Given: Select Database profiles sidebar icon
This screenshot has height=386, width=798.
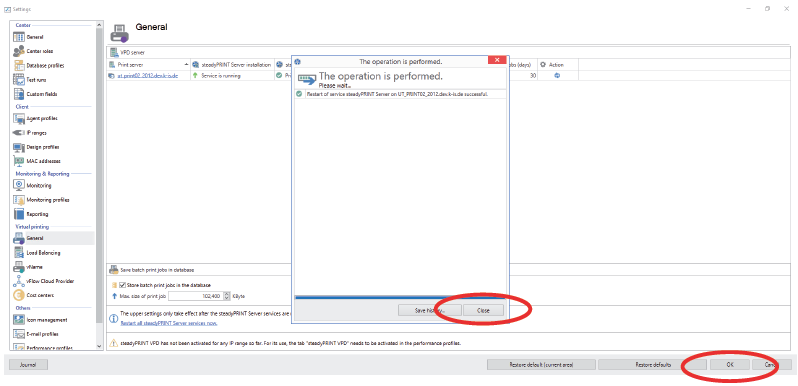Looking at the screenshot, I should (x=19, y=65).
